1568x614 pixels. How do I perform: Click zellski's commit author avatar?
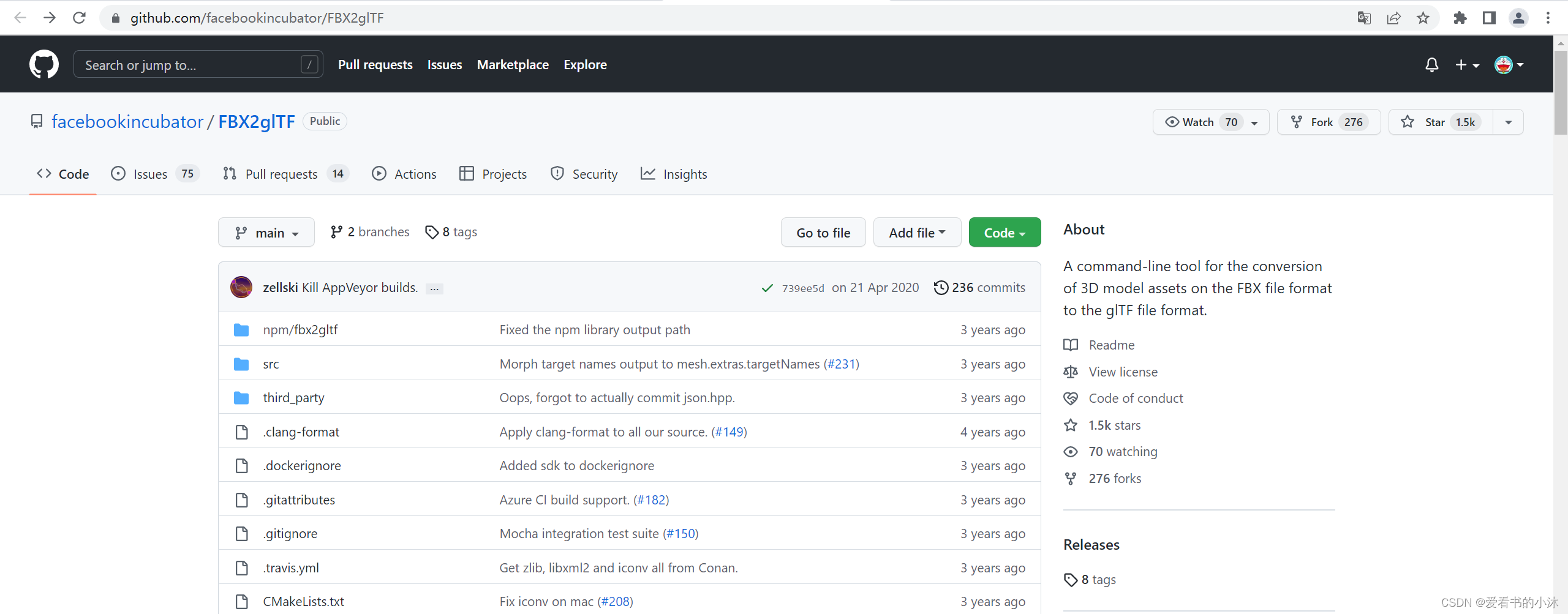(241, 287)
